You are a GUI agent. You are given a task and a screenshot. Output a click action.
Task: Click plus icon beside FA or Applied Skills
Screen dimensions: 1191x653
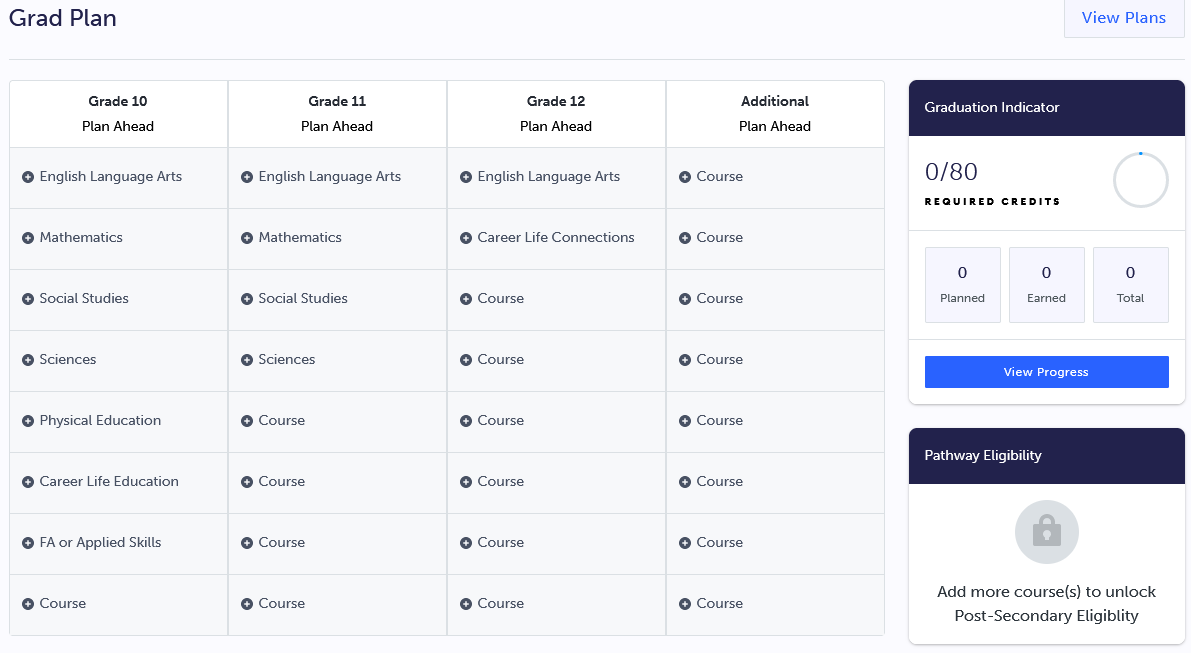click(x=28, y=543)
